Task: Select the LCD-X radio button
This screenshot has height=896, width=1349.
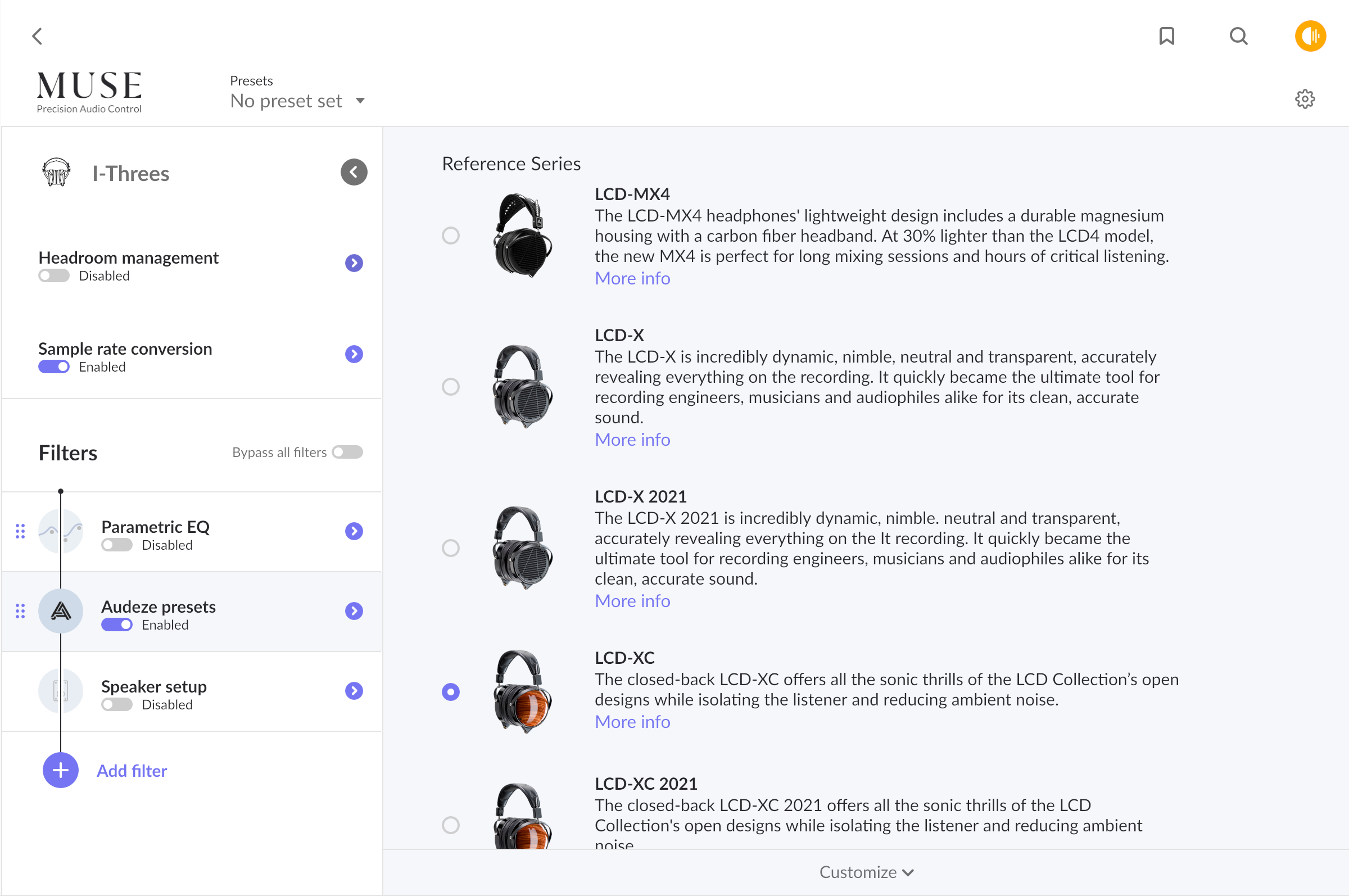Action: click(x=451, y=387)
